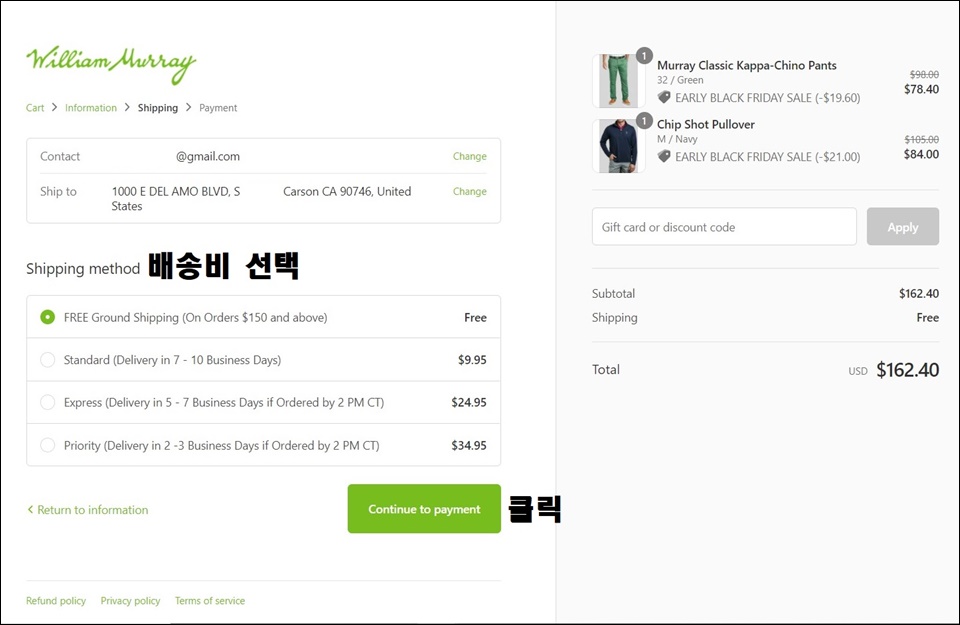Click the William Murray logo

pyautogui.click(x=111, y=64)
